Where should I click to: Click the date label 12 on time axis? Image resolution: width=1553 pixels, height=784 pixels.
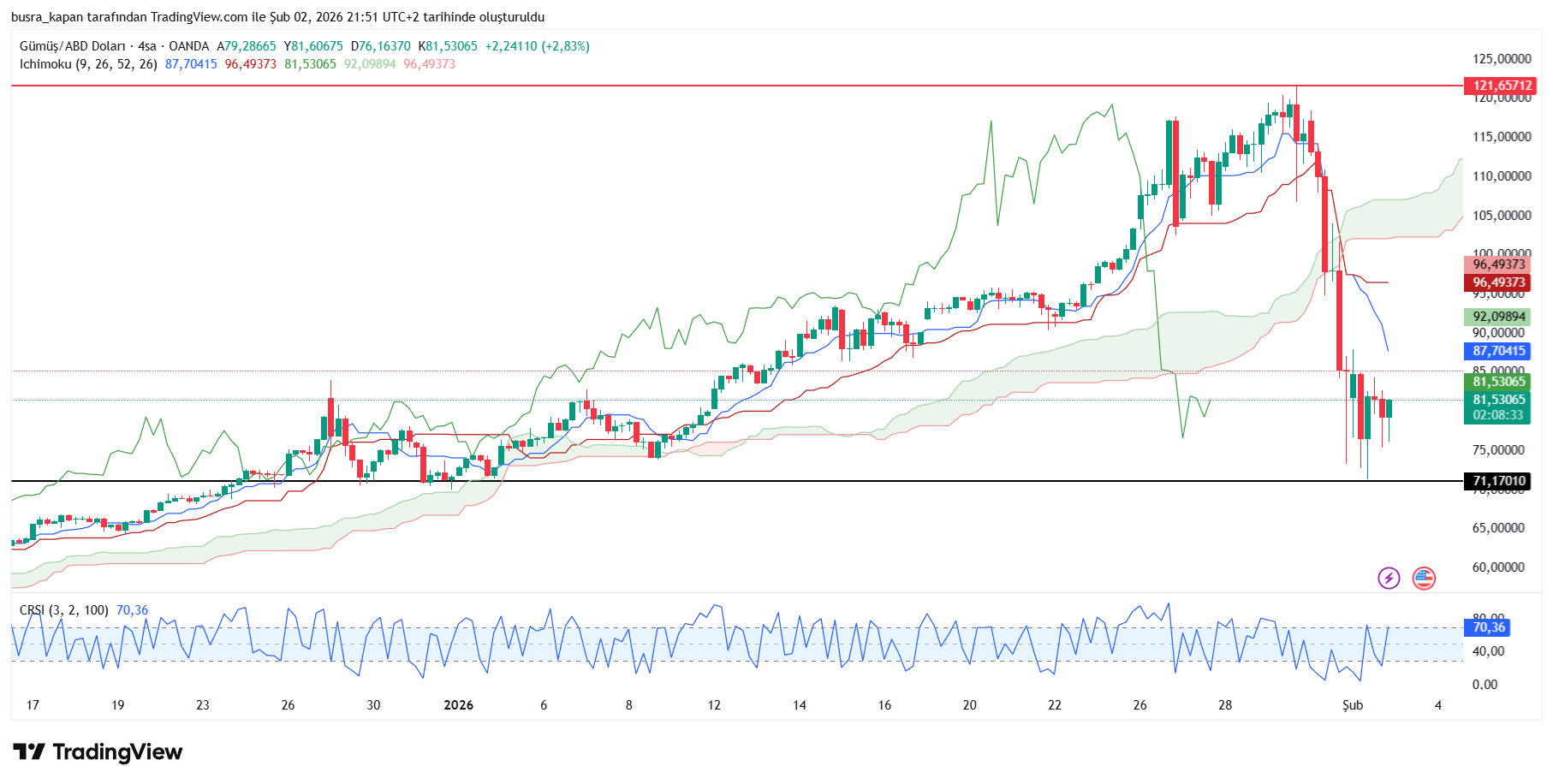tap(714, 705)
